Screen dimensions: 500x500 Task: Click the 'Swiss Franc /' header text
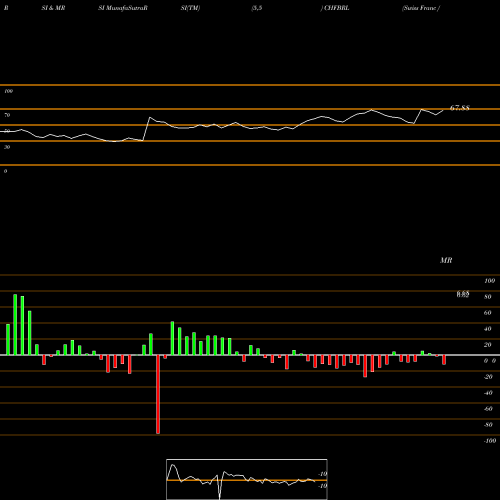(421, 8)
